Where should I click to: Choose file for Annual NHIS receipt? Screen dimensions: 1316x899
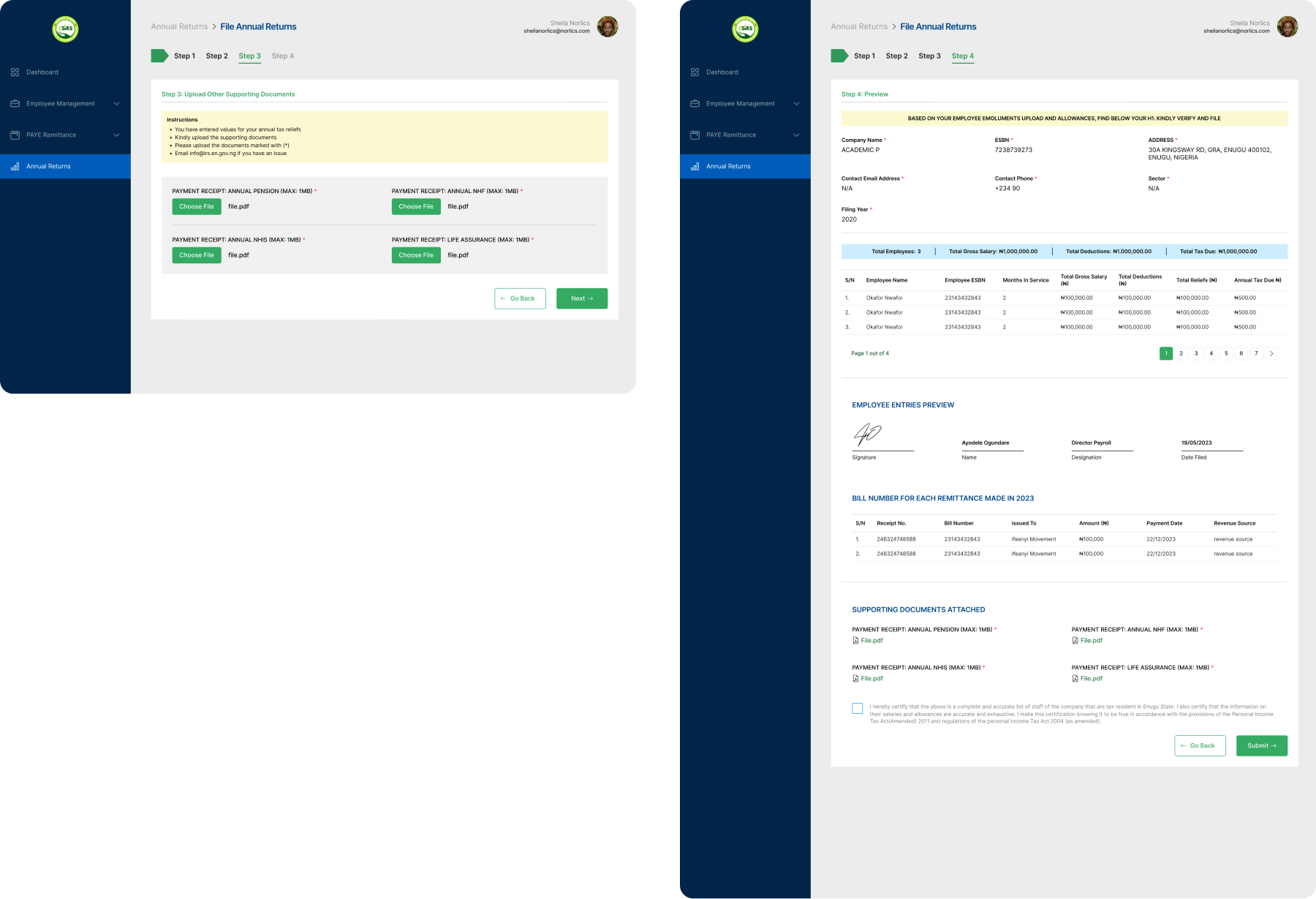click(197, 255)
